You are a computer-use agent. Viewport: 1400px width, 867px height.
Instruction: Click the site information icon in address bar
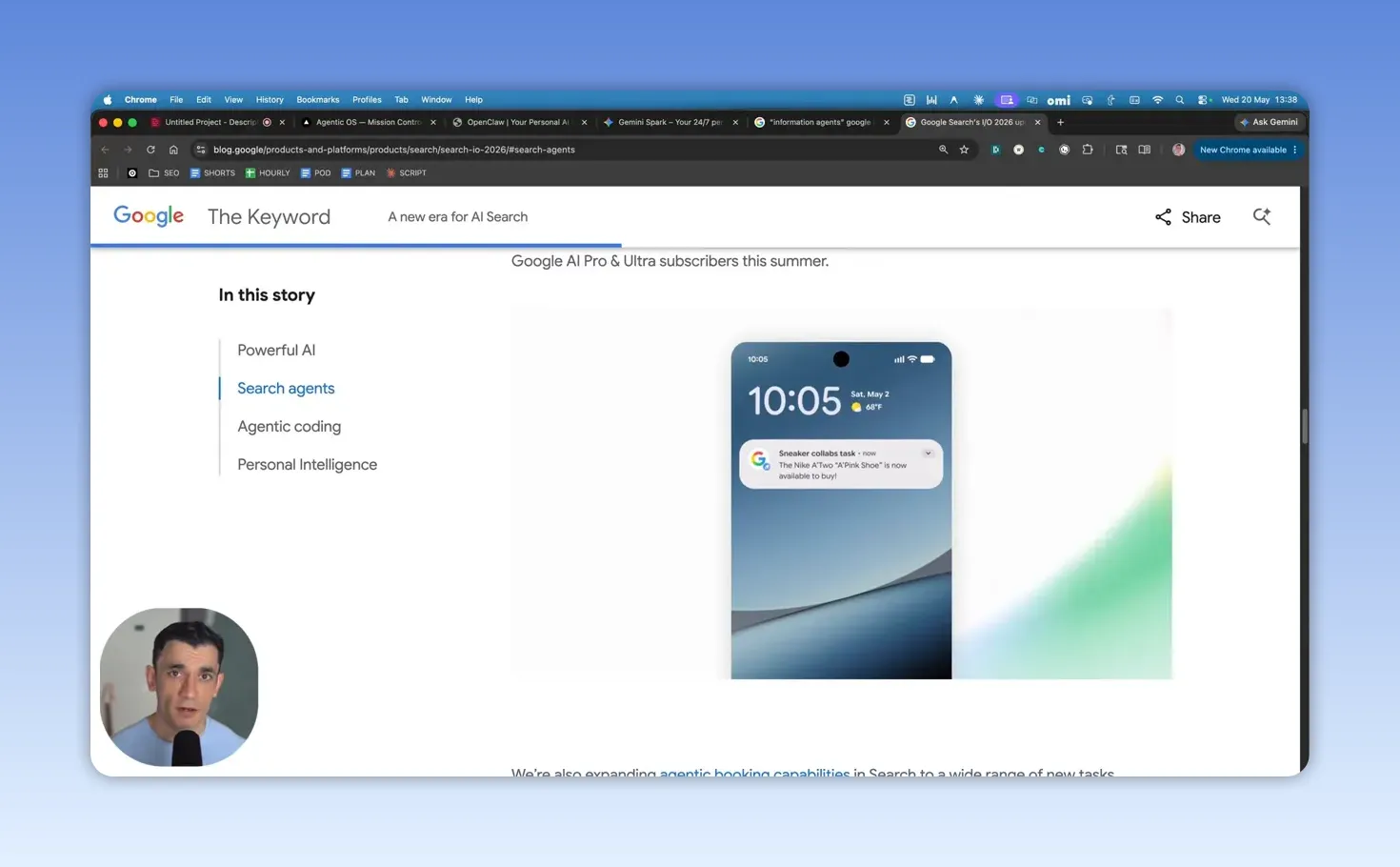pyautogui.click(x=200, y=150)
